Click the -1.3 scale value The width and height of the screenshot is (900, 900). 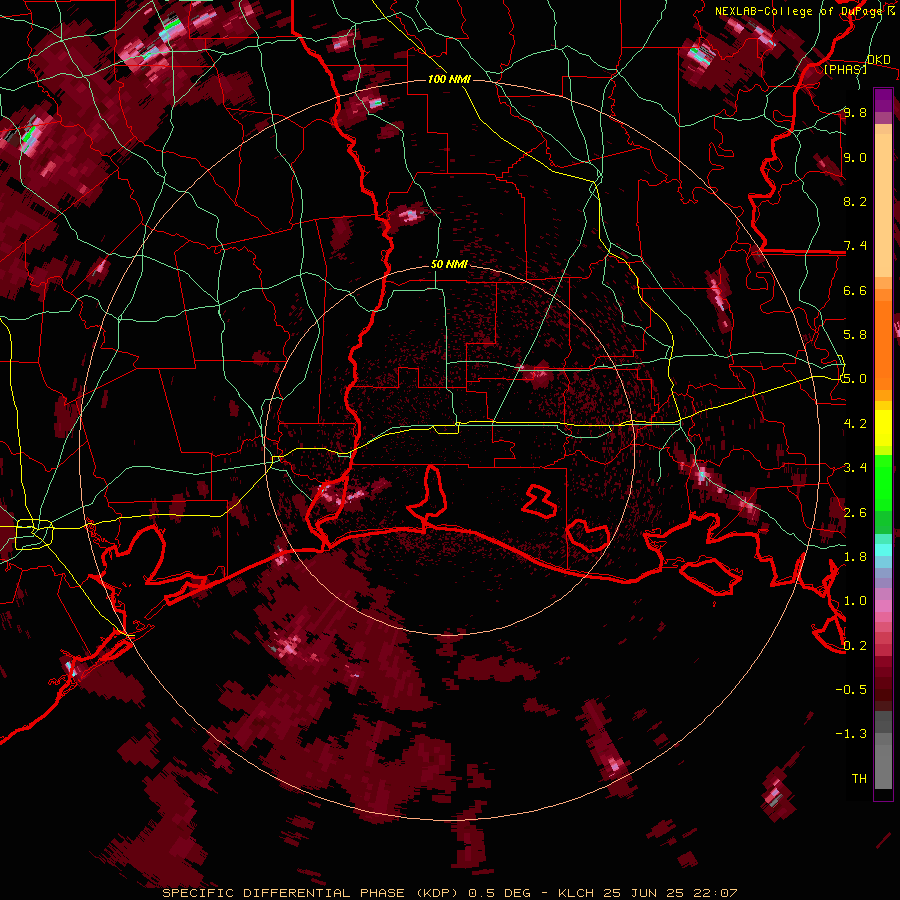(x=851, y=734)
